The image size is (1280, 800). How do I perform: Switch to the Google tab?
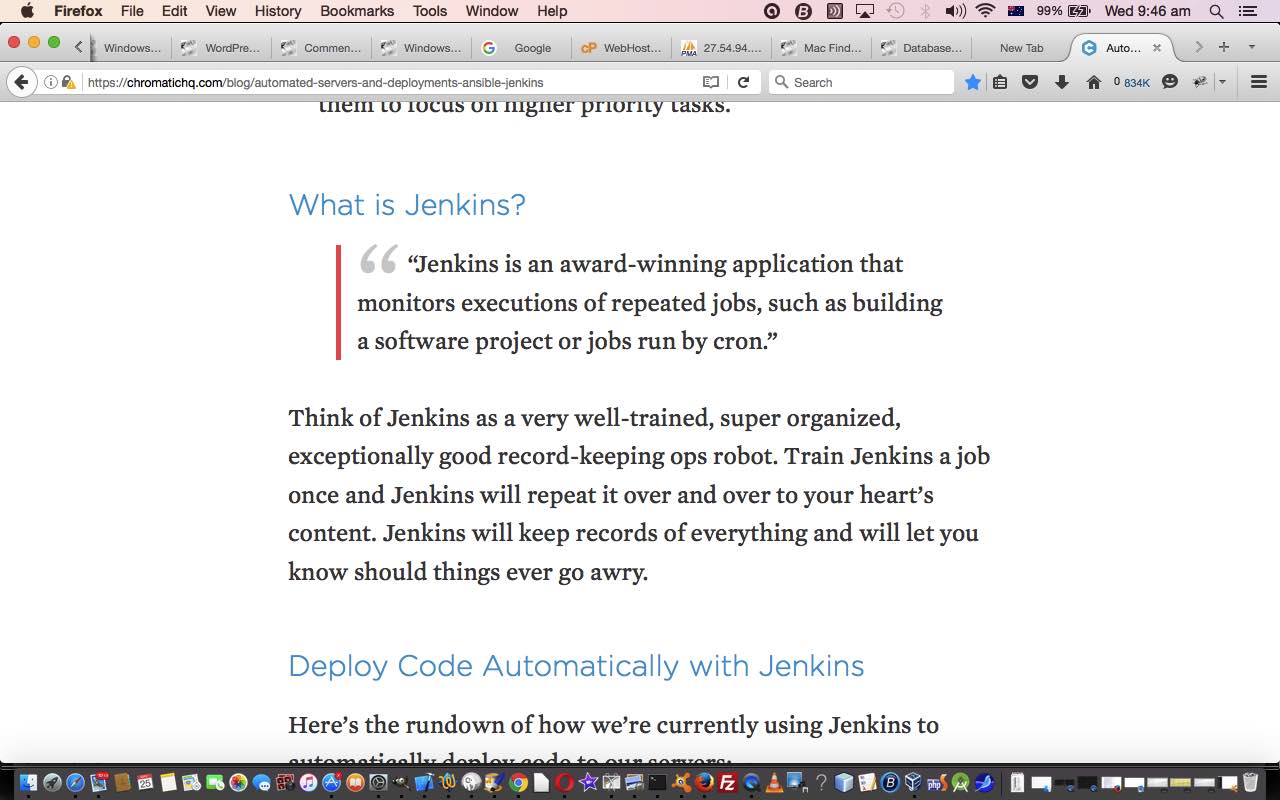click(522, 47)
